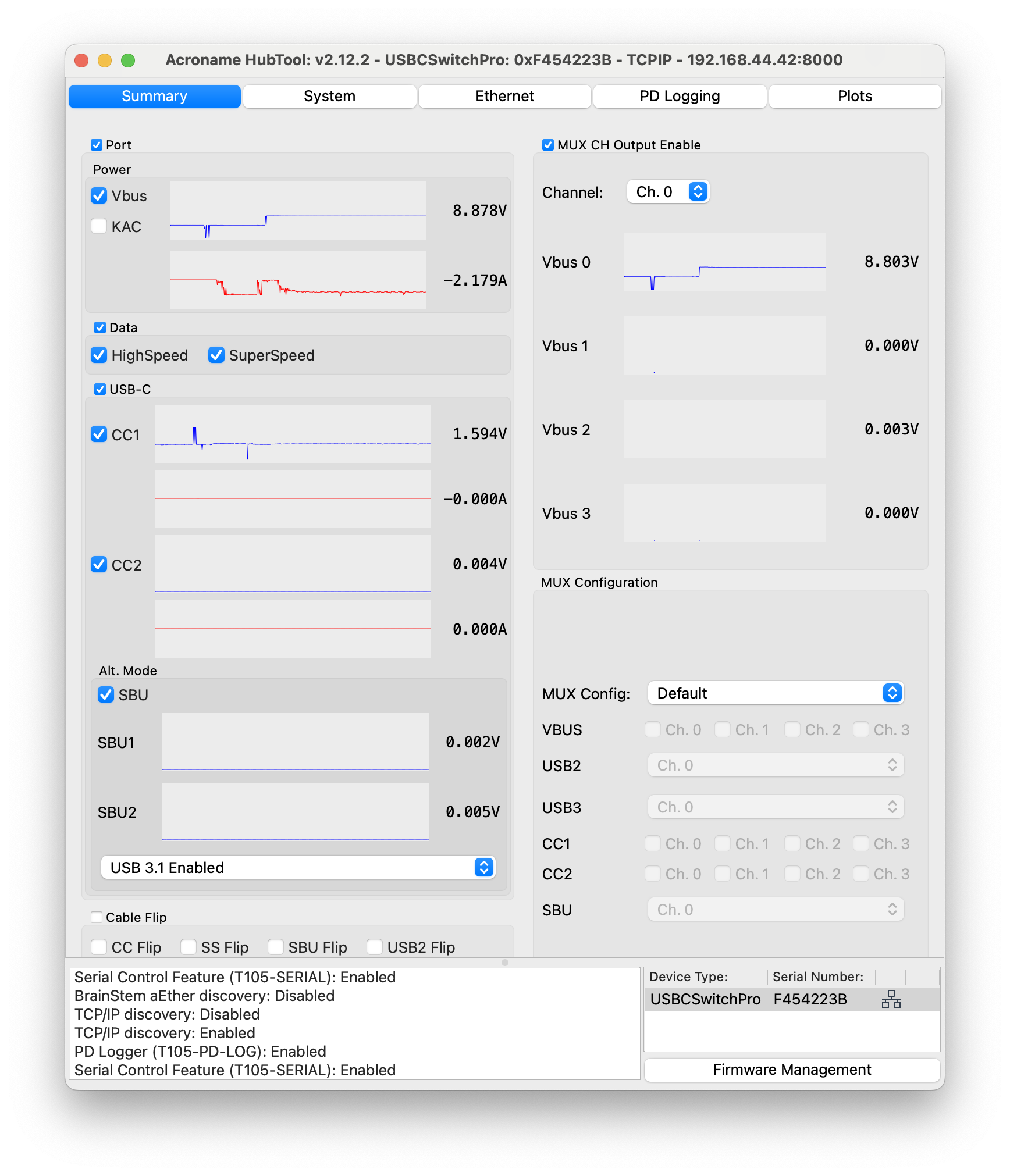This screenshot has height=1176, width=1010.
Task: Uncheck the HighSpeed data option
Action: pyautogui.click(x=99, y=355)
